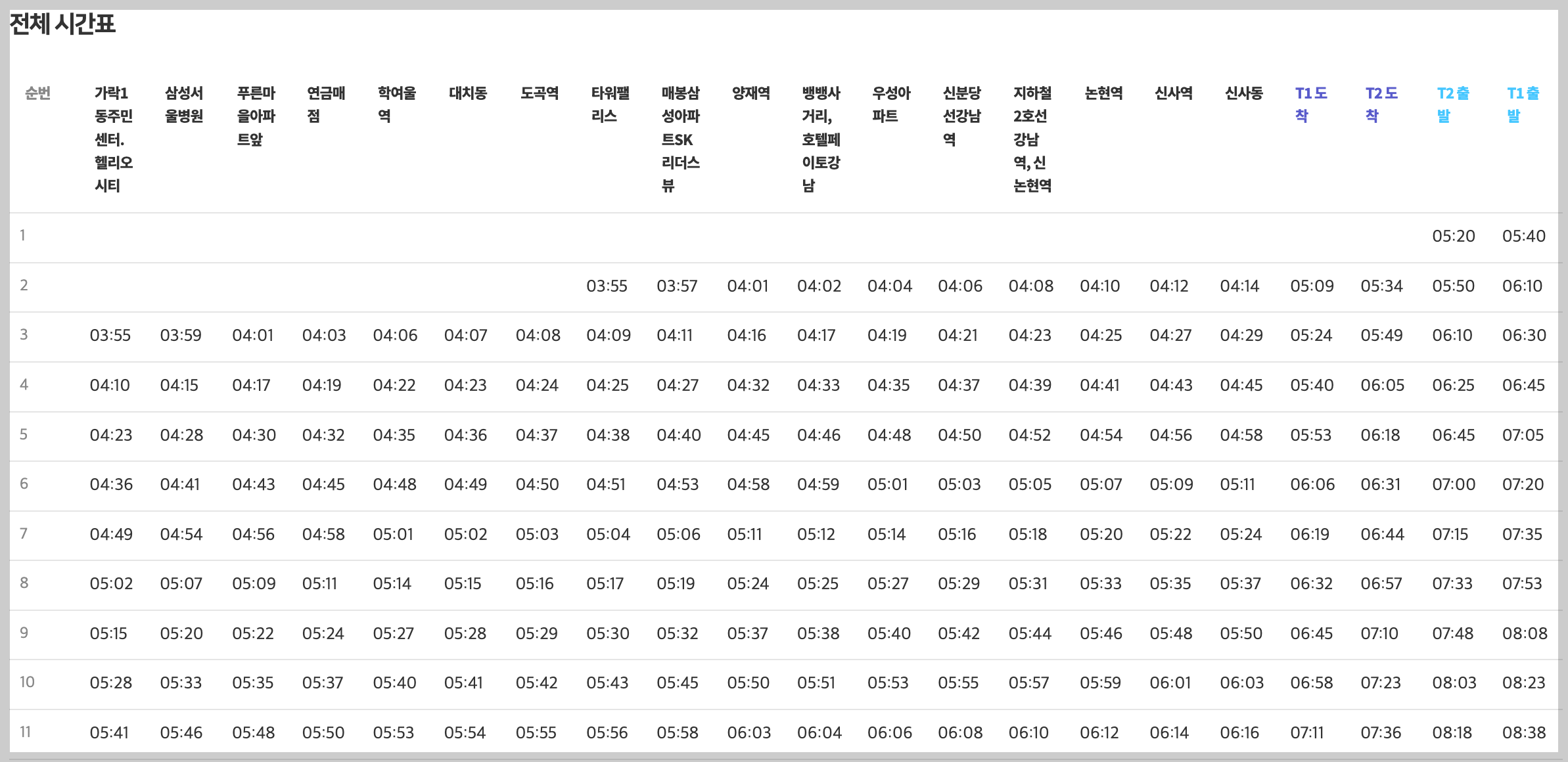1568x762 pixels.
Task: Click the 삼성서울병원 stop header
Action: click(x=183, y=104)
